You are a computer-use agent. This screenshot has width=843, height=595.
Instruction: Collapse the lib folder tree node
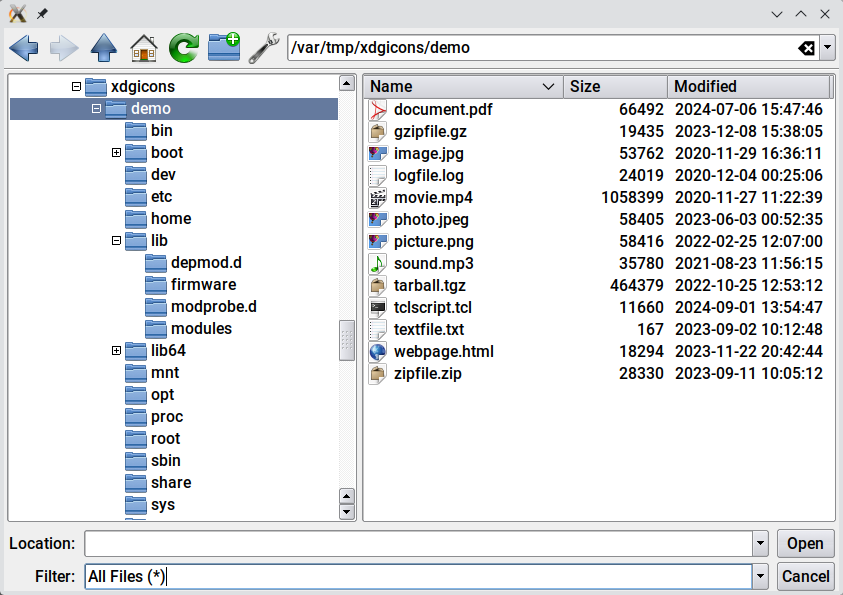tap(116, 241)
